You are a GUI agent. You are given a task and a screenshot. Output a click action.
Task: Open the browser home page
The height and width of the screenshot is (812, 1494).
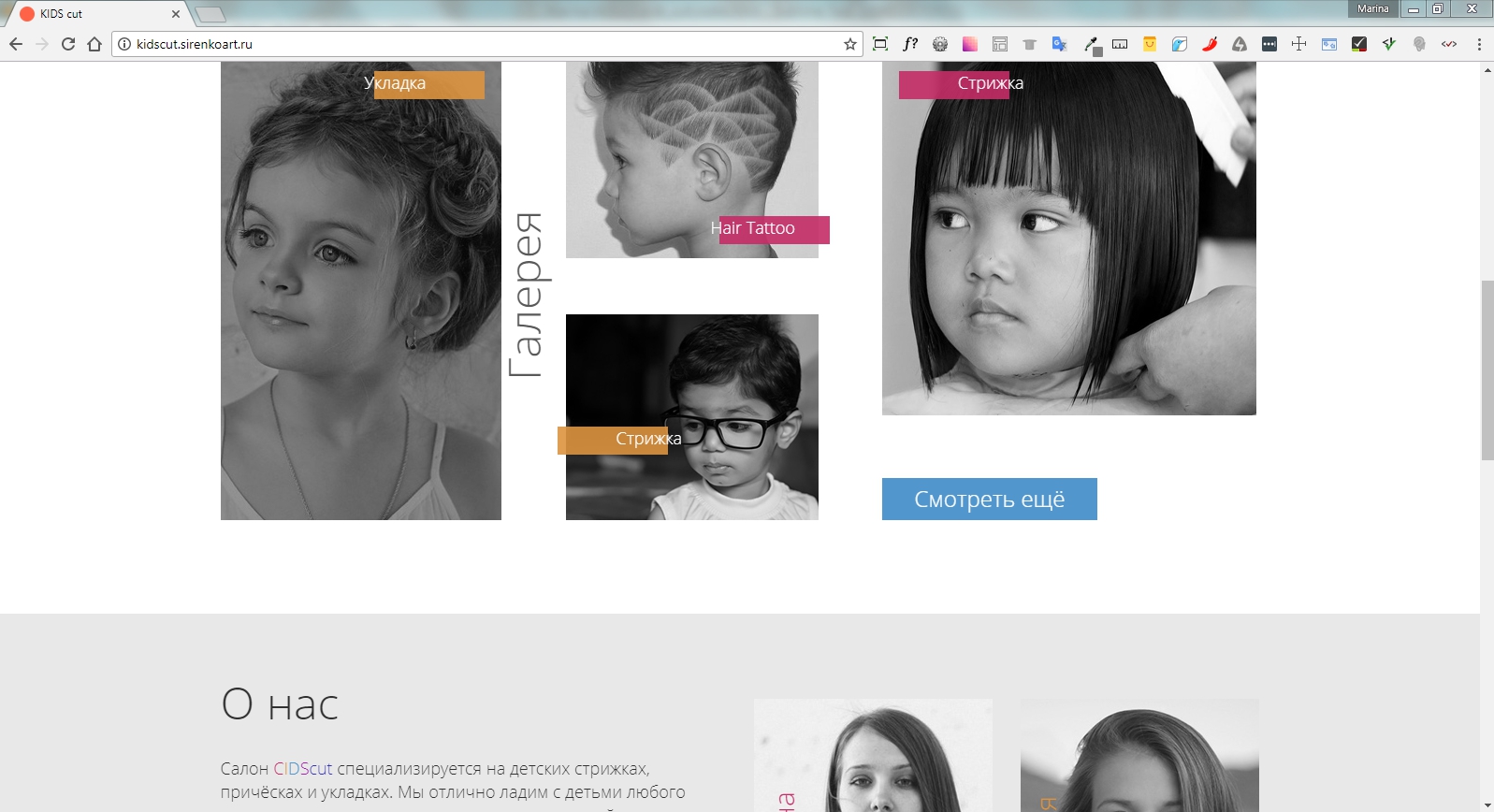[x=94, y=44]
